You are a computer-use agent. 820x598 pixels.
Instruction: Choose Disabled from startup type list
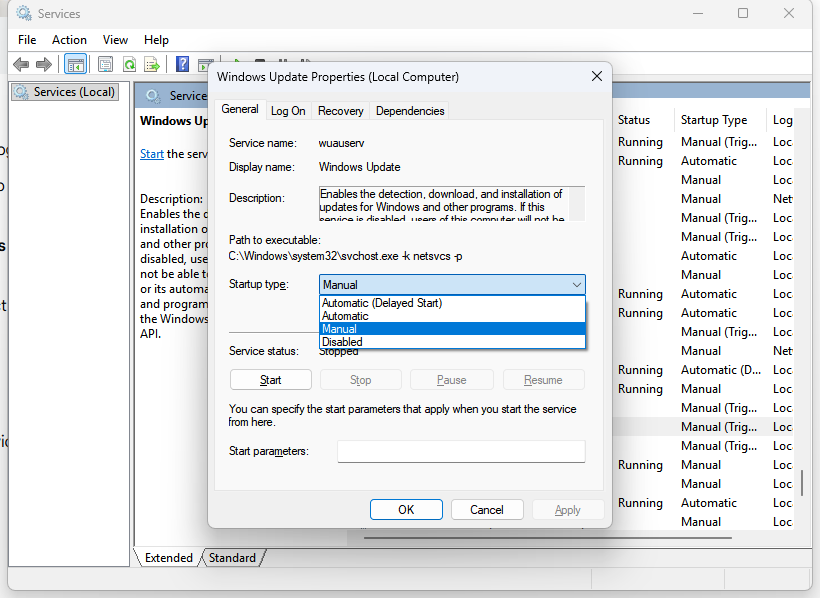(342, 342)
